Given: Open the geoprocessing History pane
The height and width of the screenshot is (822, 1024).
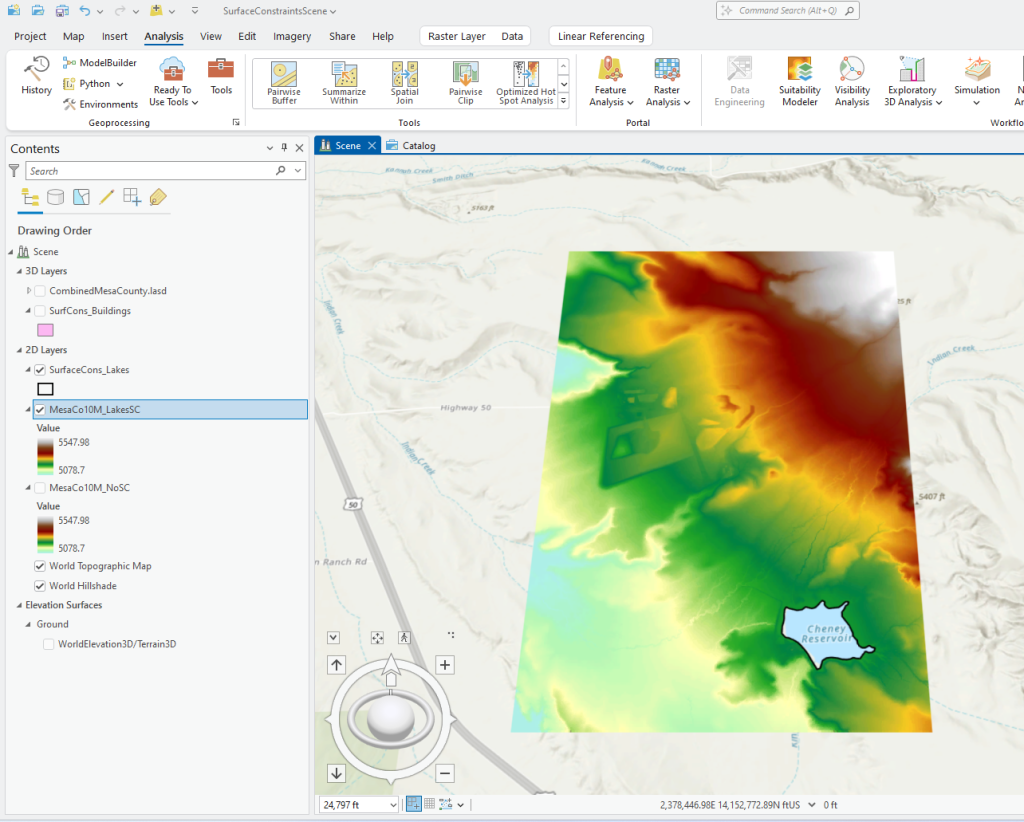Looking at the screenshot, I should [37, 77].
